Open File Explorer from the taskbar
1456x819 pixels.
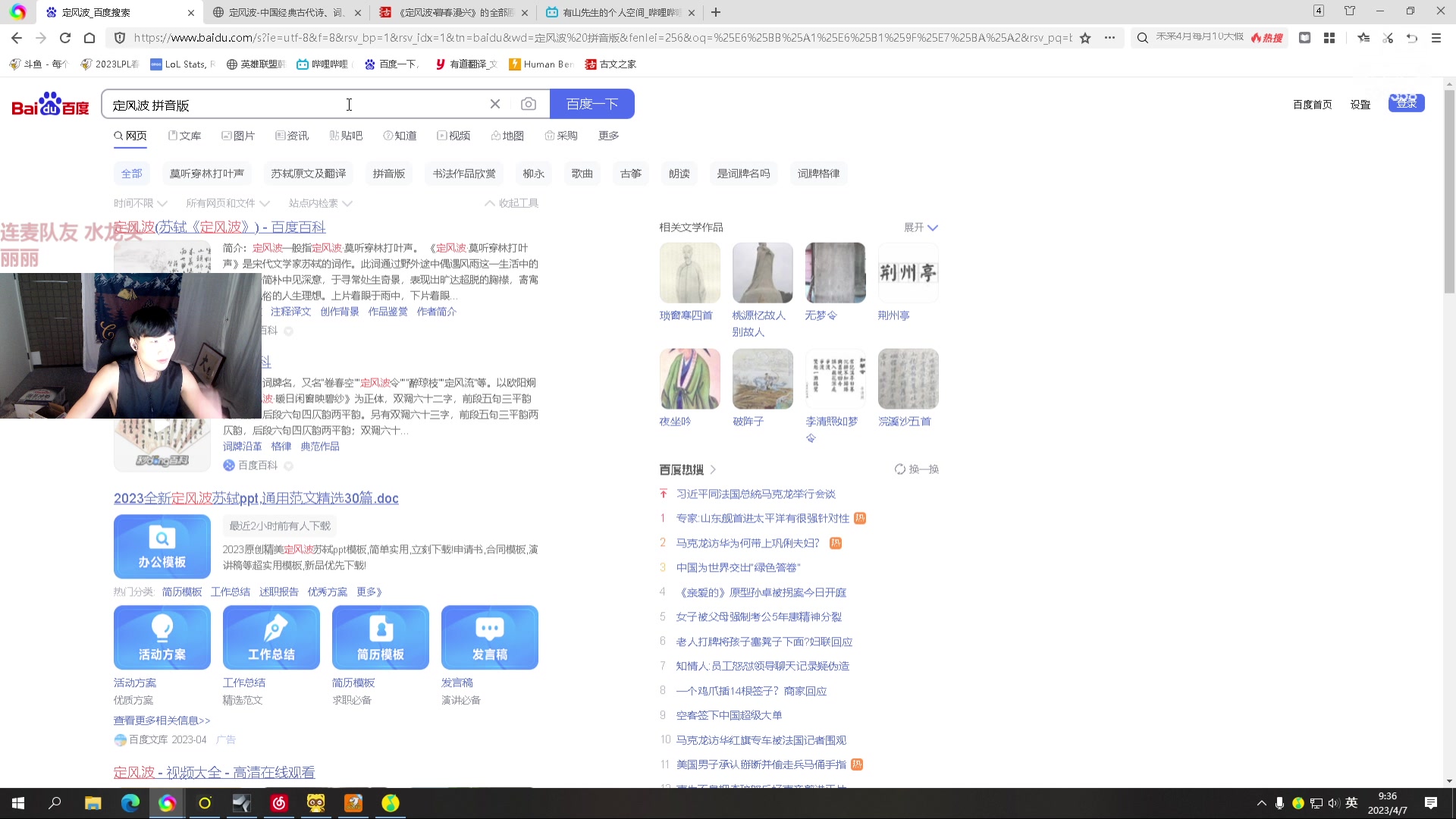[93, 803]
